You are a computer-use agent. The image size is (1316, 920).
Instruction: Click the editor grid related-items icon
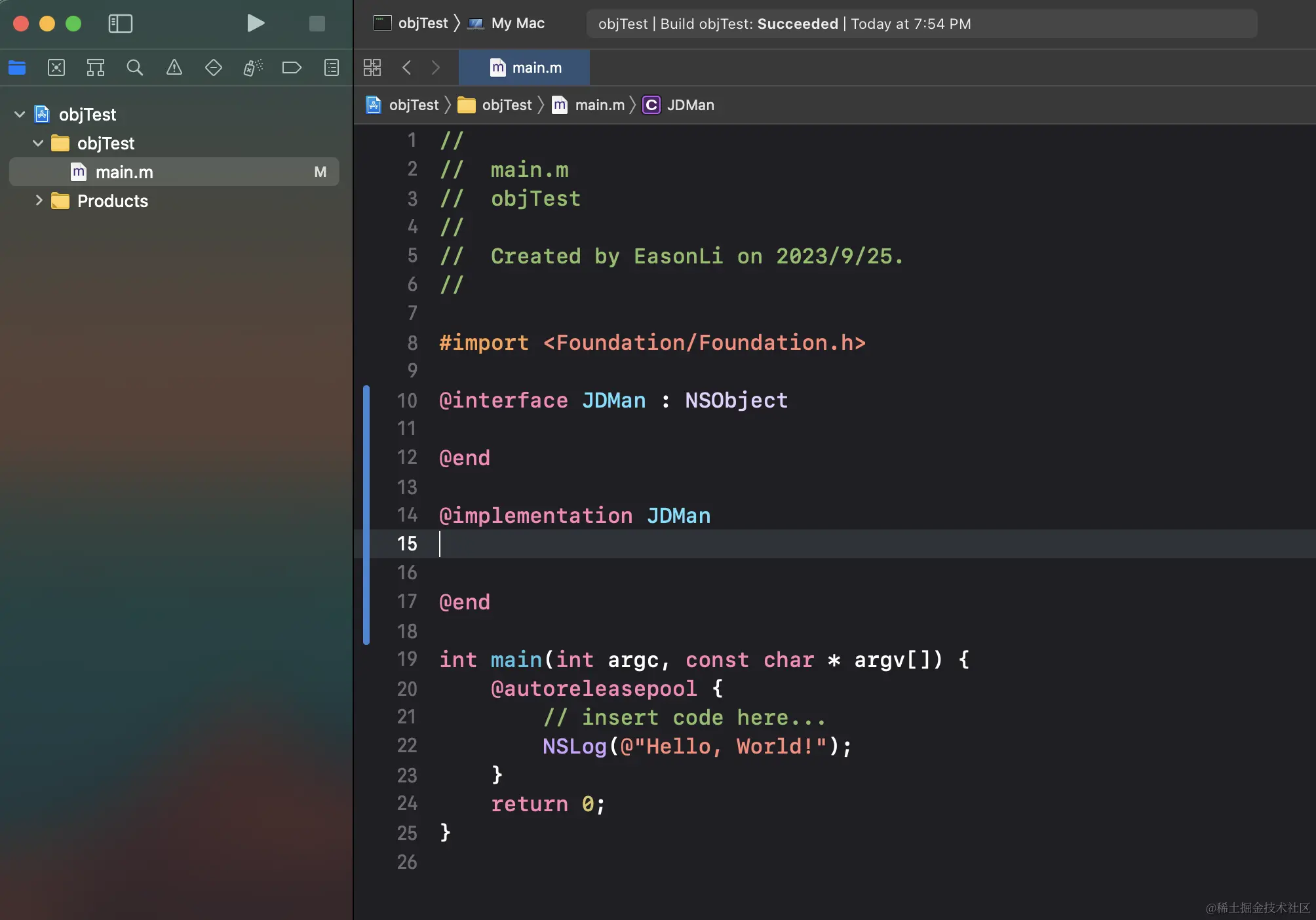(372, 67)
